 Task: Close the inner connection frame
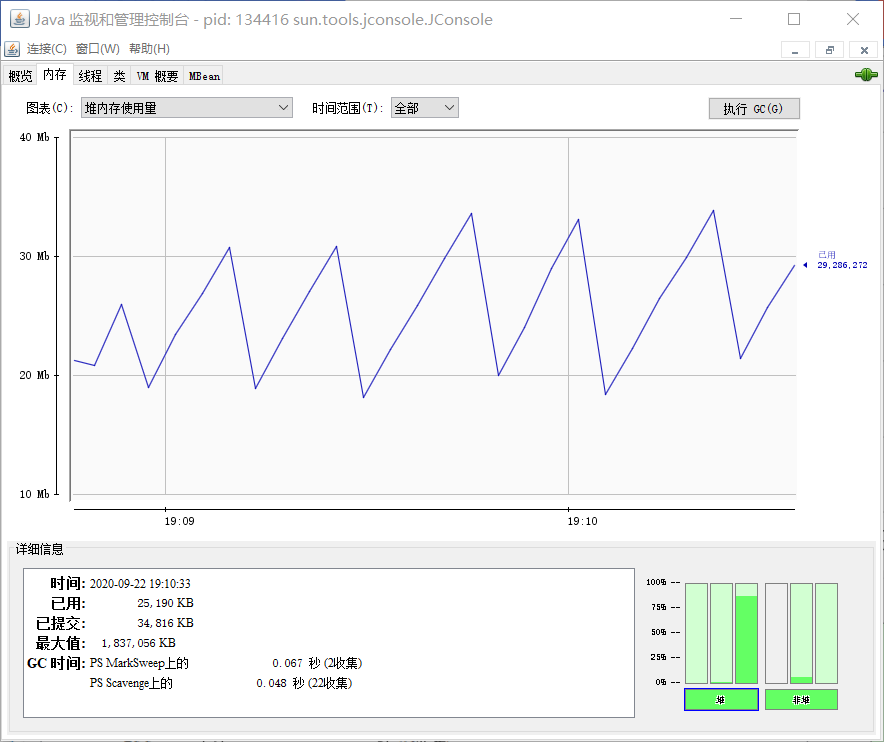point(864,50)
